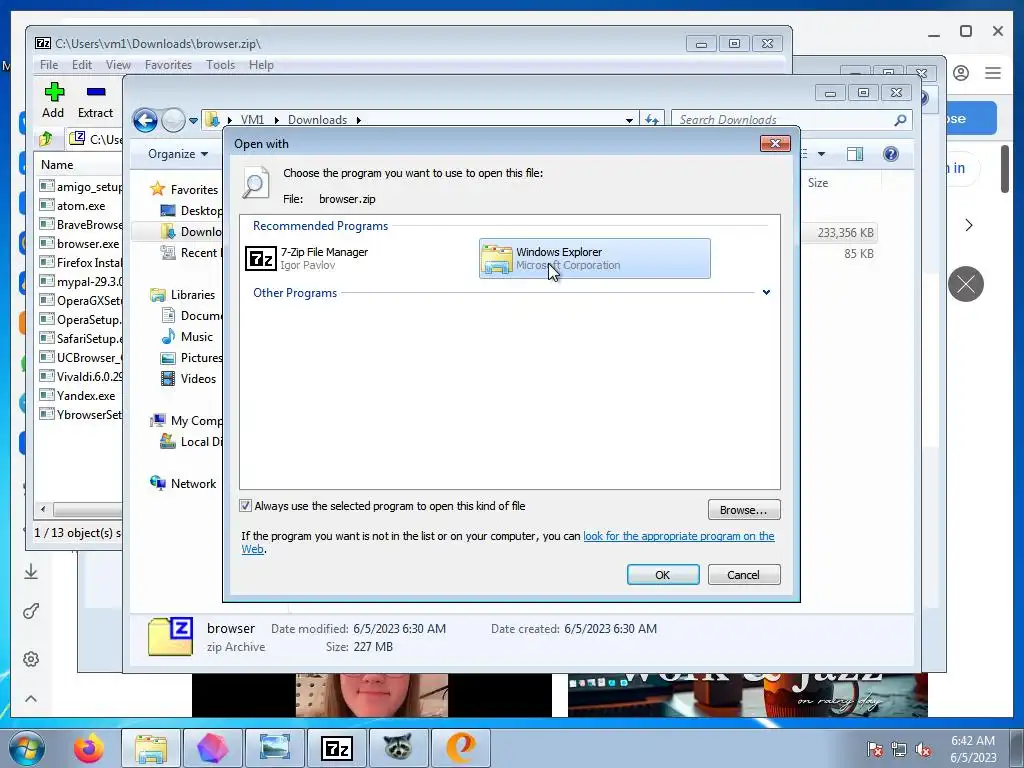Cancel the Open with dialog
Screen dimensions: 1024x768
coord(744,575)
